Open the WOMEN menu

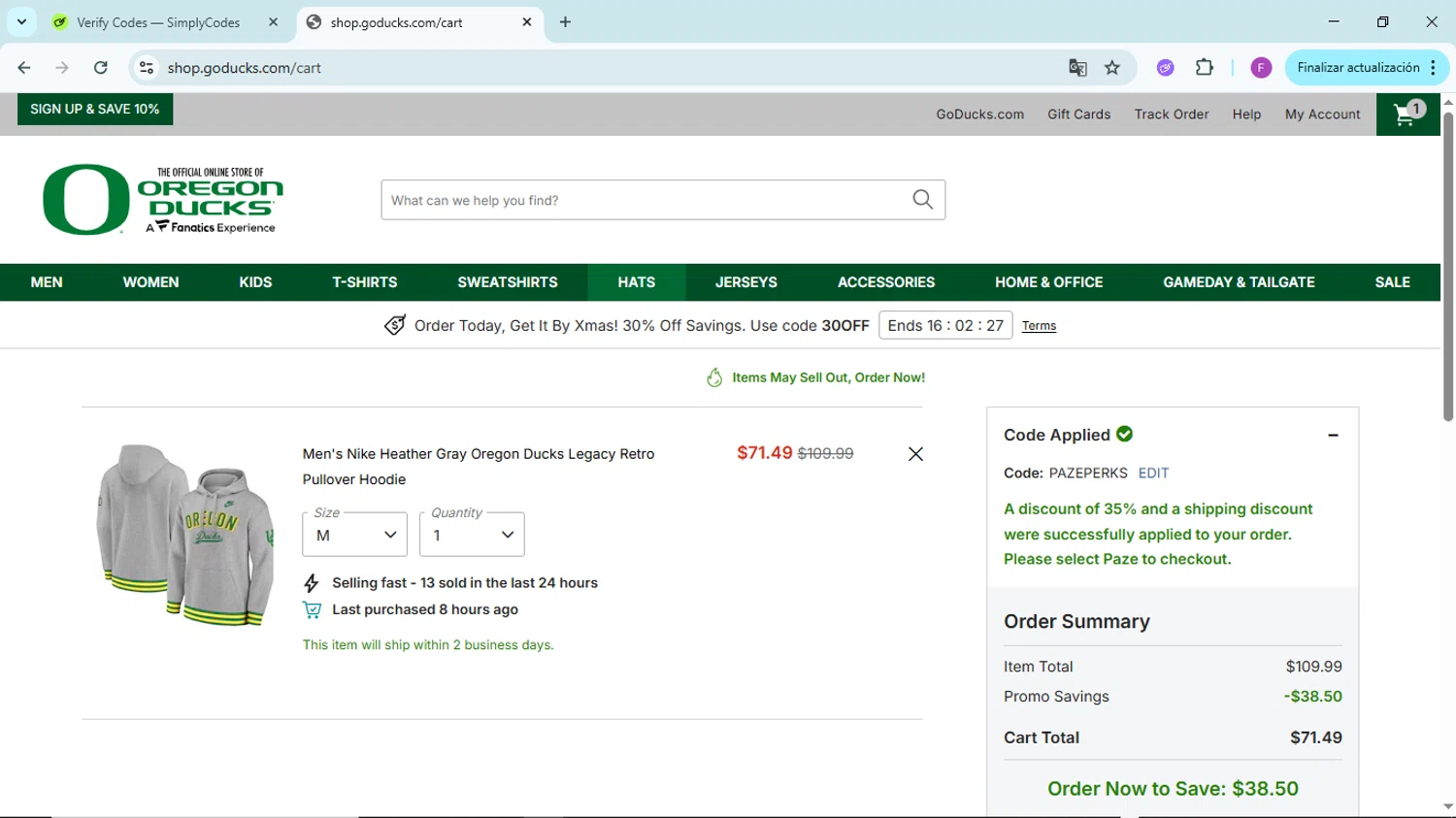(x=150, y=282)
